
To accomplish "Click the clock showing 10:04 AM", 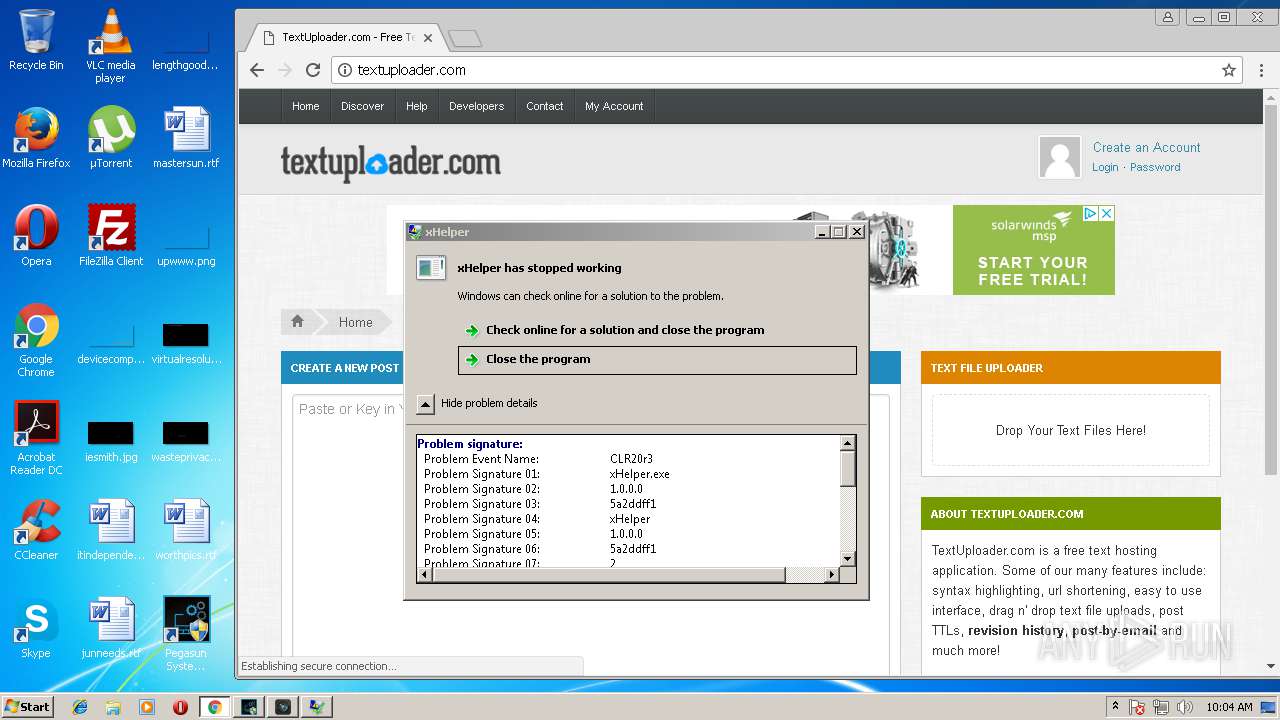I will 1229,707.
